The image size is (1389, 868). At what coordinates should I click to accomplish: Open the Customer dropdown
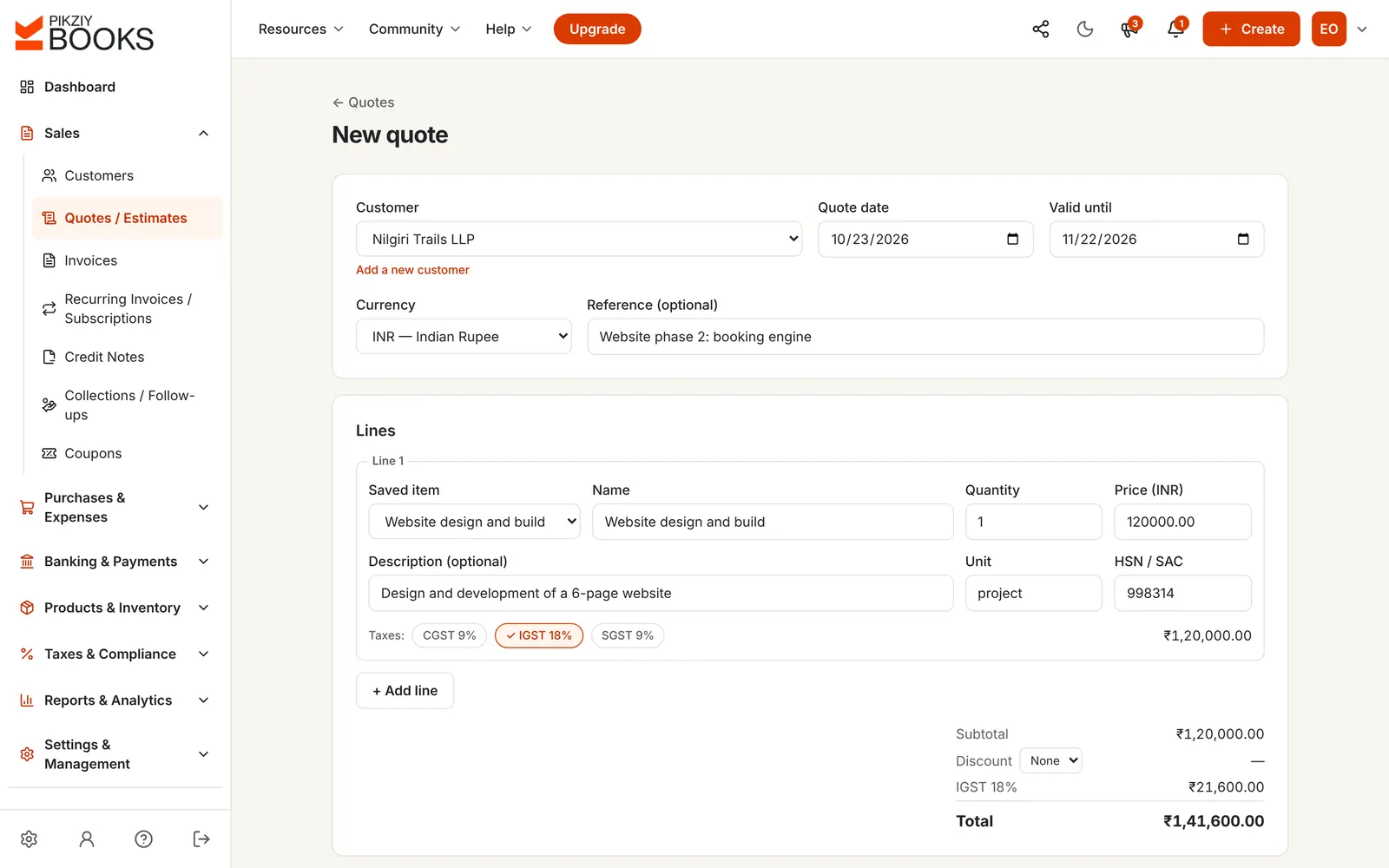579,240
